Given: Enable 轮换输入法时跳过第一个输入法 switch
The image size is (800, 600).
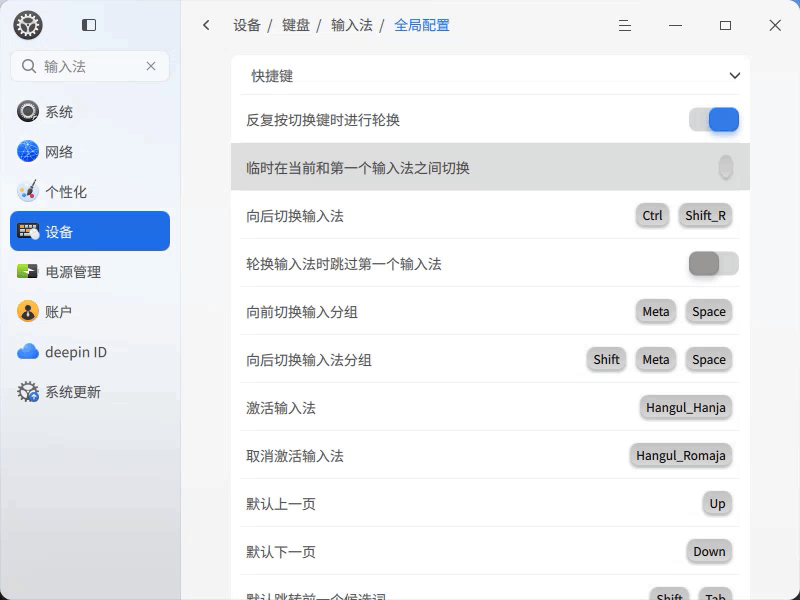Looking at the screenshot, I should tap(714, 264).
